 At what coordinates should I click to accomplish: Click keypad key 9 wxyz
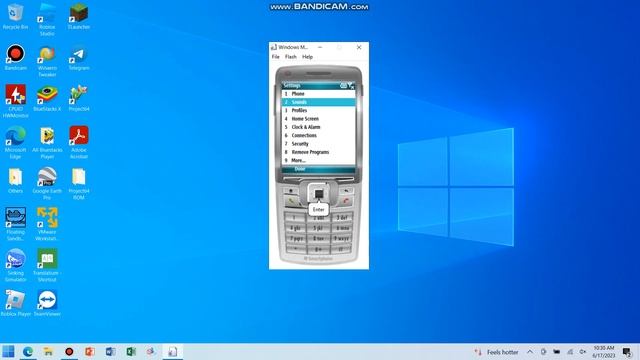[x=342, y=238]
